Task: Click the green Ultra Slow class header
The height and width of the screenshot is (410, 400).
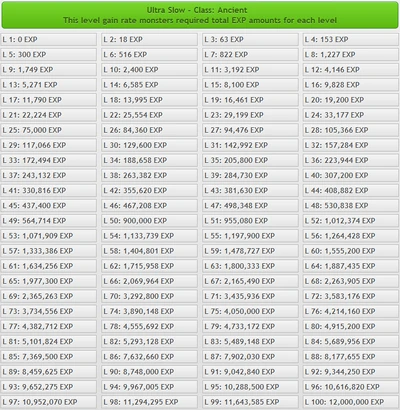Action: [200, 15]
